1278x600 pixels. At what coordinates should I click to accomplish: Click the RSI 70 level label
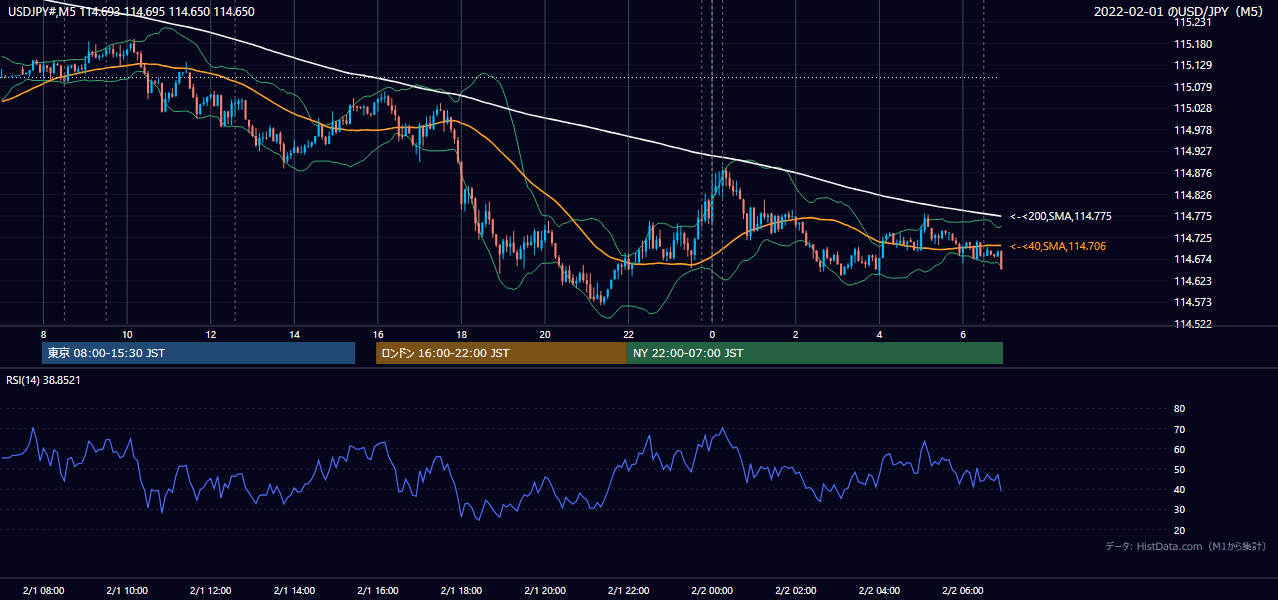click(x=1179, y=429)
